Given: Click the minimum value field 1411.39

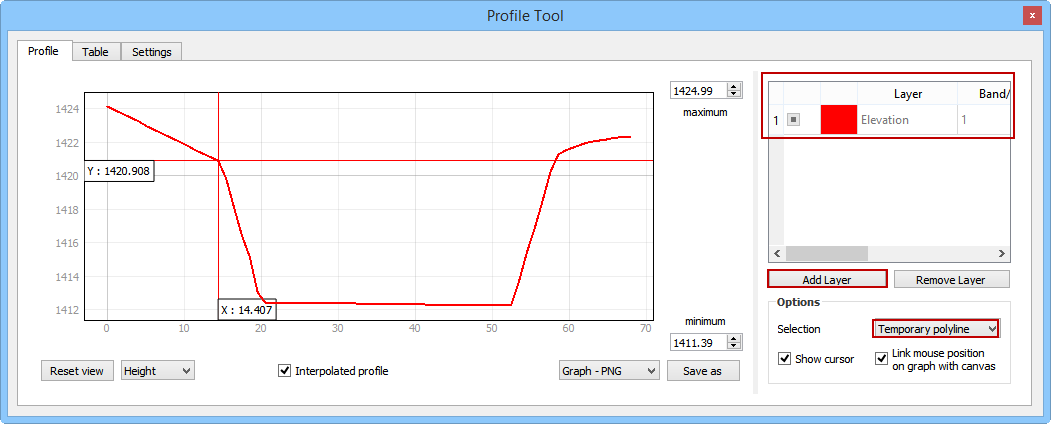Looking at the screenshot, I should 699,343.
